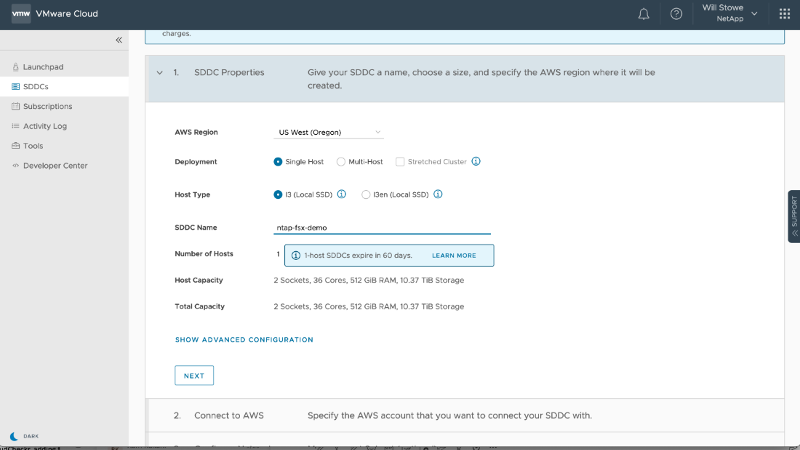Toggle the Dark theme moon icon

13,436
